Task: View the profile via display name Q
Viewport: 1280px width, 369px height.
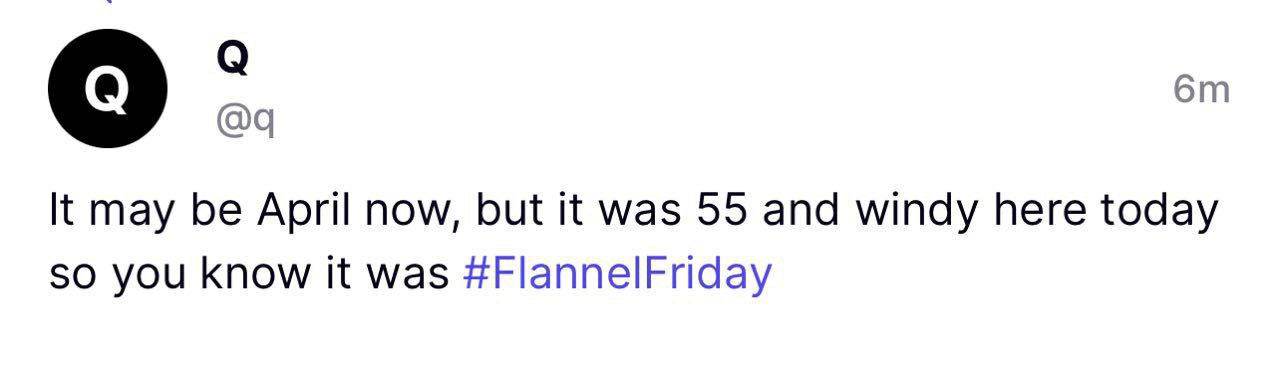Action: (x=232, y=60)
